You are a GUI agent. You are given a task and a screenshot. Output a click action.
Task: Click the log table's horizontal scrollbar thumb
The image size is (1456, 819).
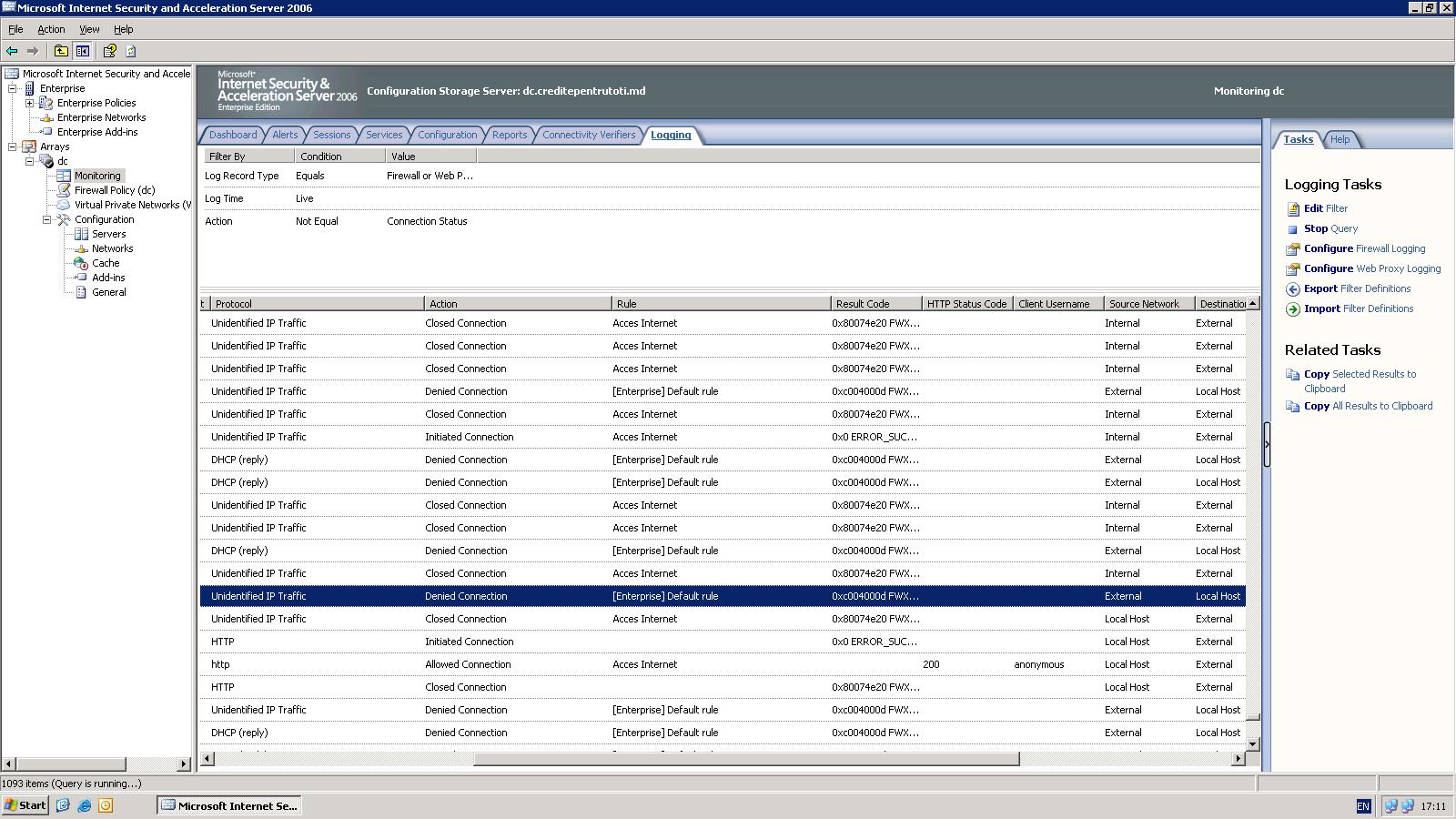click(x=745, y=759)
